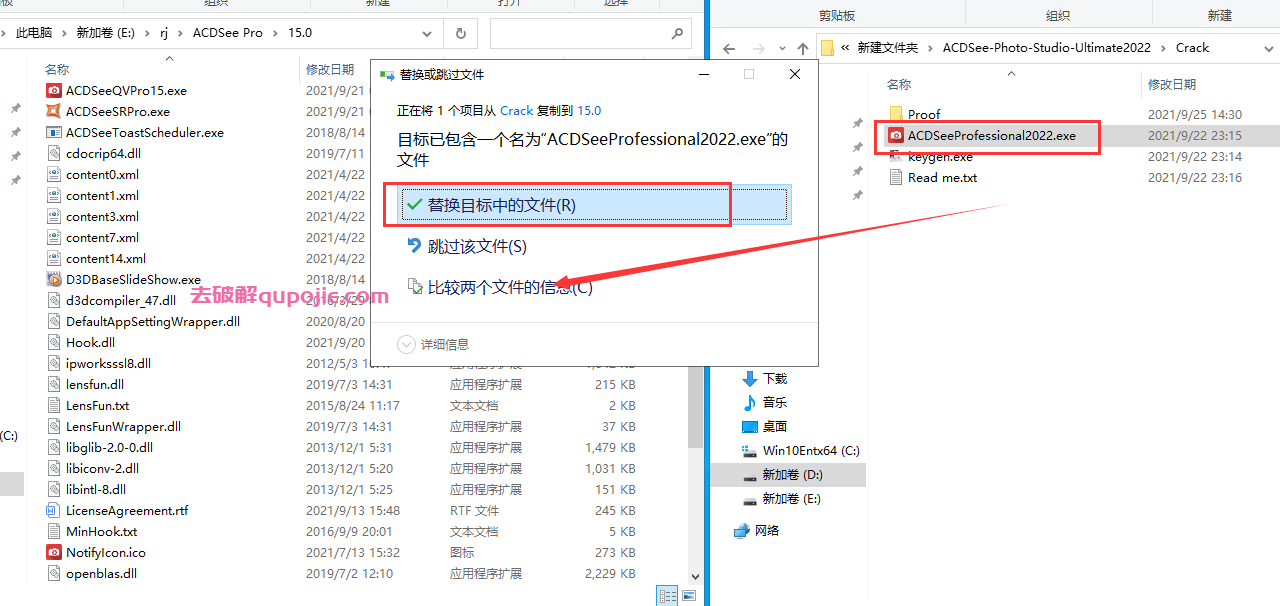The image size is (1280, 606).
Task: Select openblas.dll in file list
Action: coord(101,573)
